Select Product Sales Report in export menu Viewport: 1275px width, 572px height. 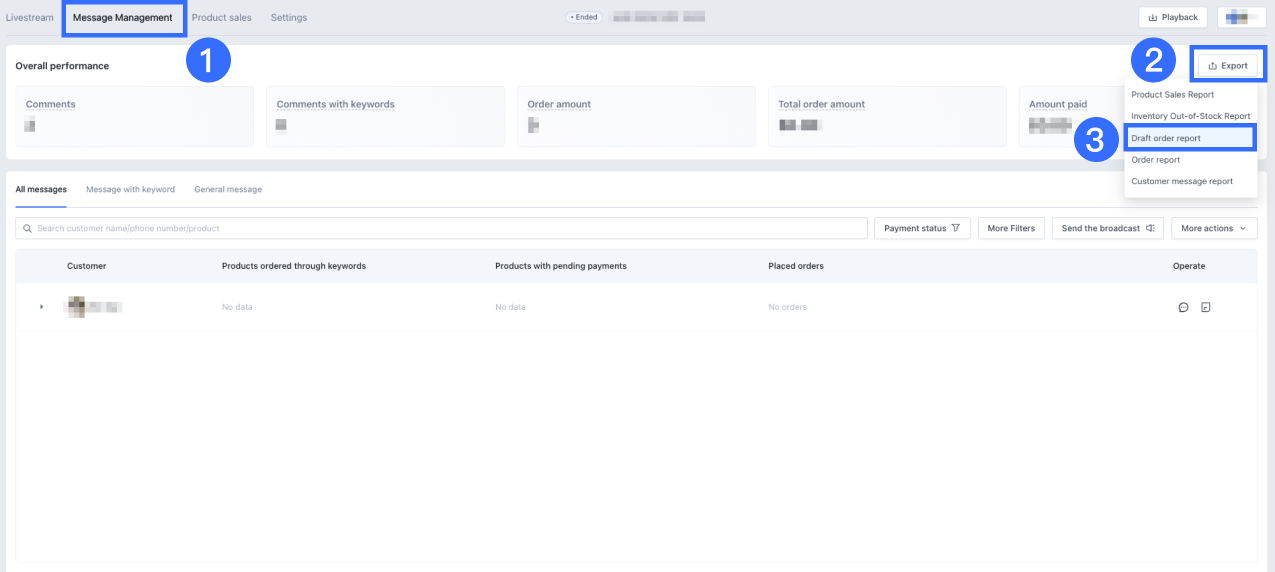pyautogui.click(x=1172, y=95)
